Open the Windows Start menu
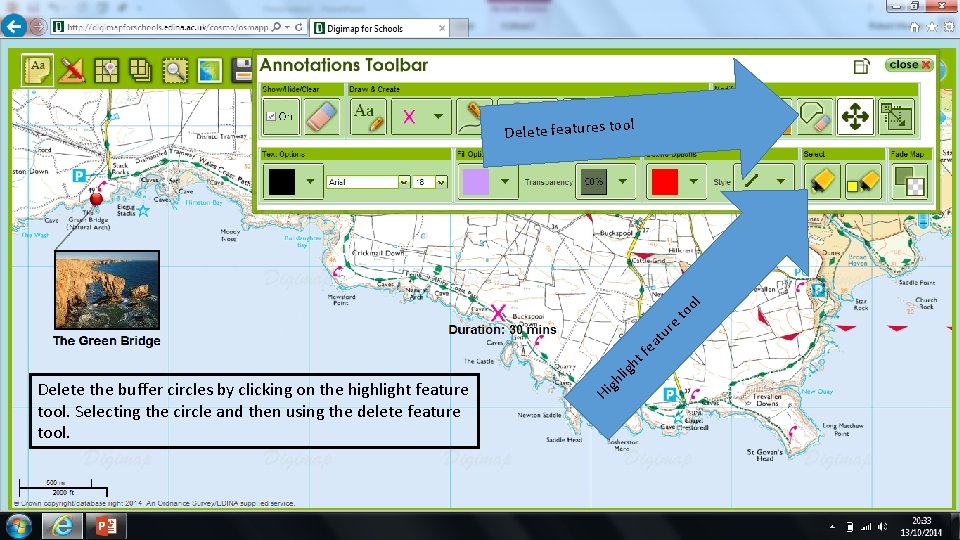 (18, 527)
